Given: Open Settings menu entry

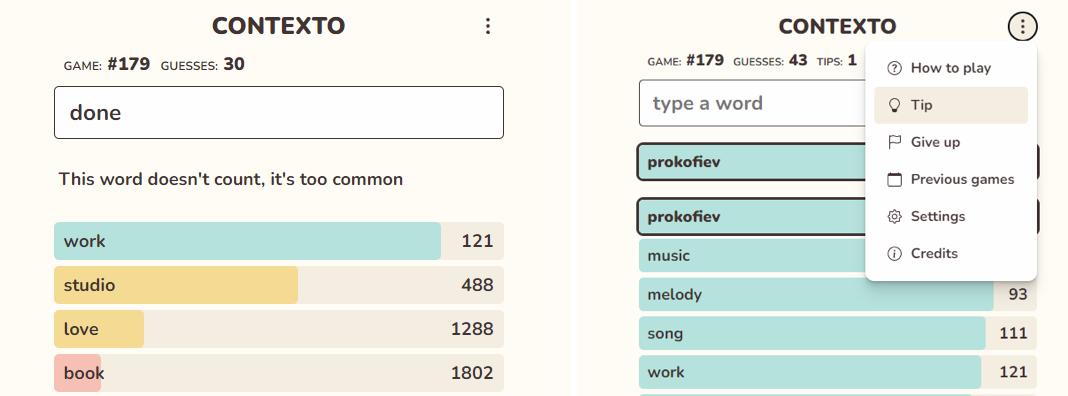Looking at the screenshot, I should pyautogui.click(x=951, y=216).
